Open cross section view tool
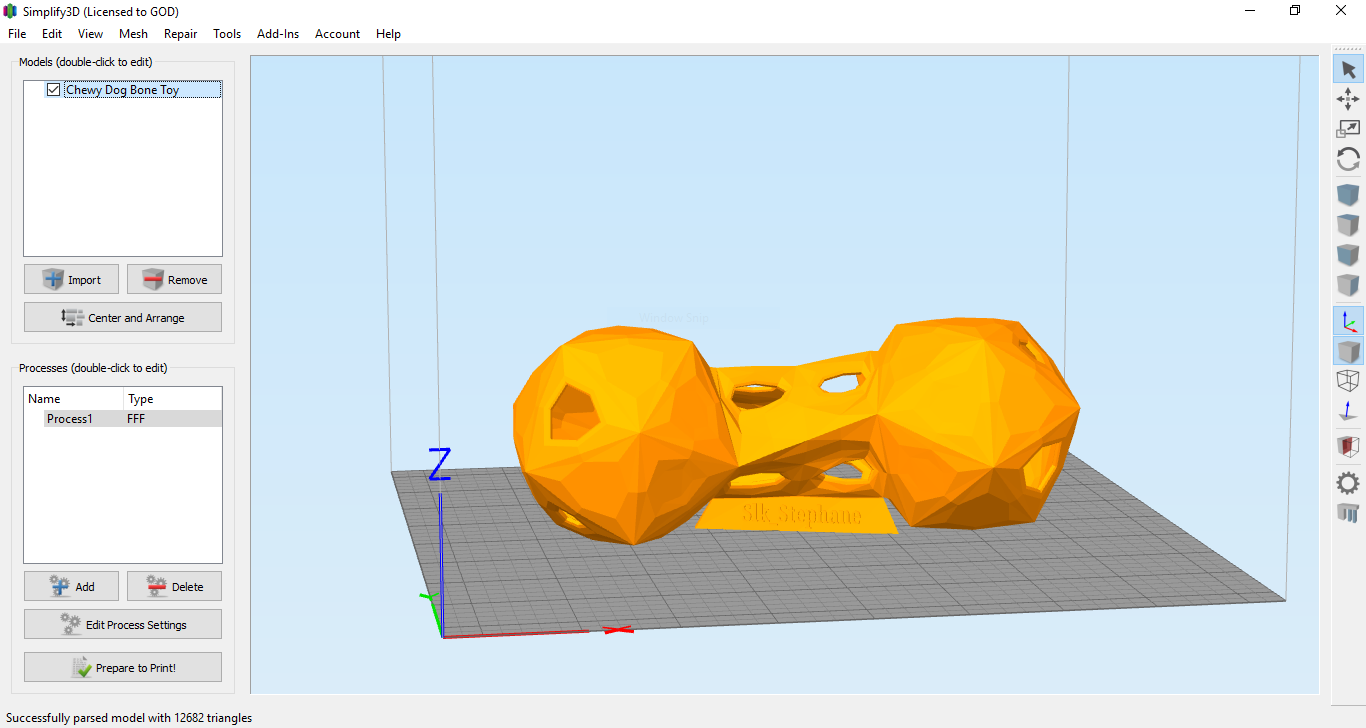The image size is (1366, 728). pyautogui.click(x=1348, y=446)
